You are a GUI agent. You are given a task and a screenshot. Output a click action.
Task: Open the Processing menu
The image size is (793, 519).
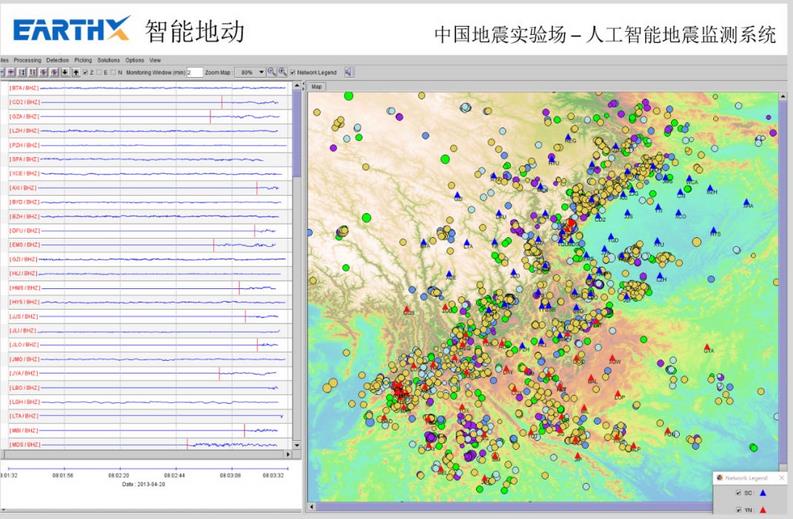pyautogui.click(x=27, y=60)
